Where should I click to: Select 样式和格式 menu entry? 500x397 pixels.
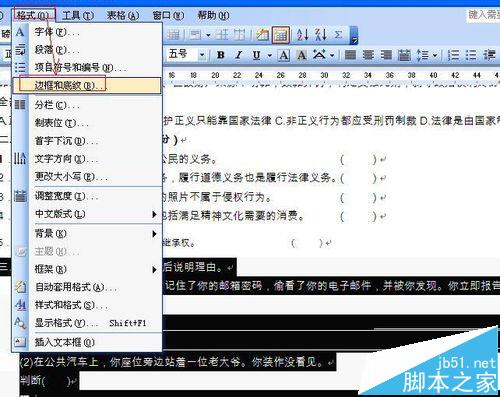click(x=87, y=305)
